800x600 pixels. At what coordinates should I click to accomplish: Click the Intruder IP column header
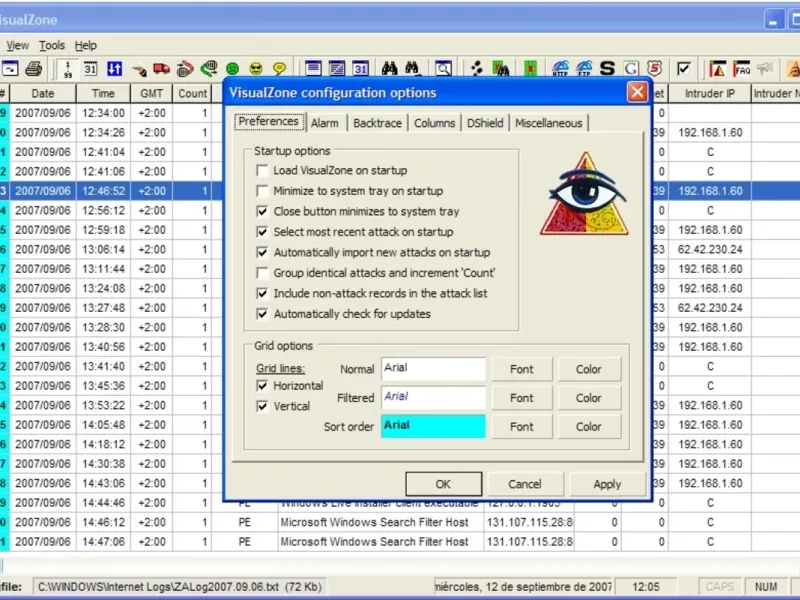710,93
